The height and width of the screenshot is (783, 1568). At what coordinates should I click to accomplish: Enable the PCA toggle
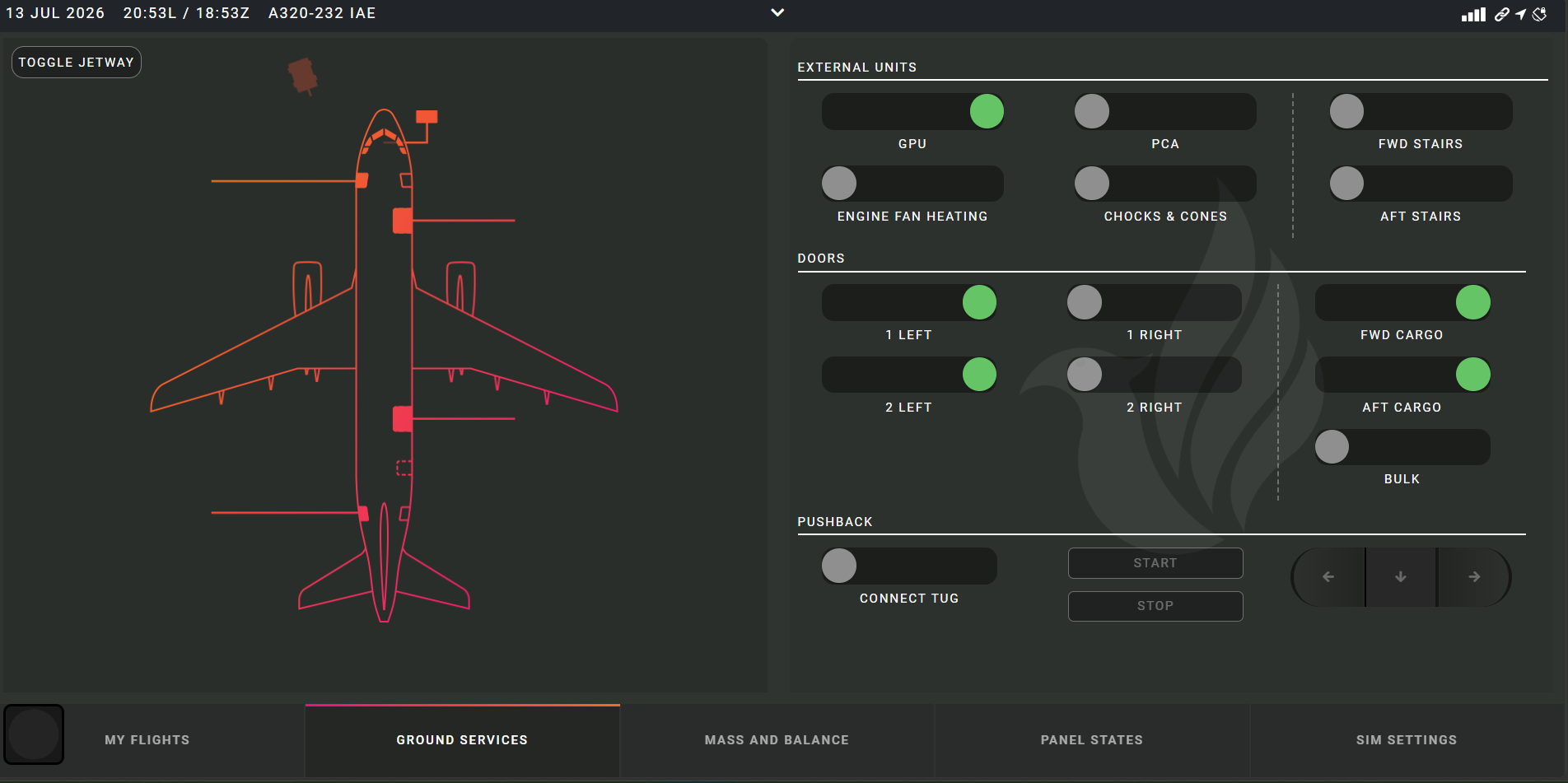pyautogui.click(x=1165, y=111)
